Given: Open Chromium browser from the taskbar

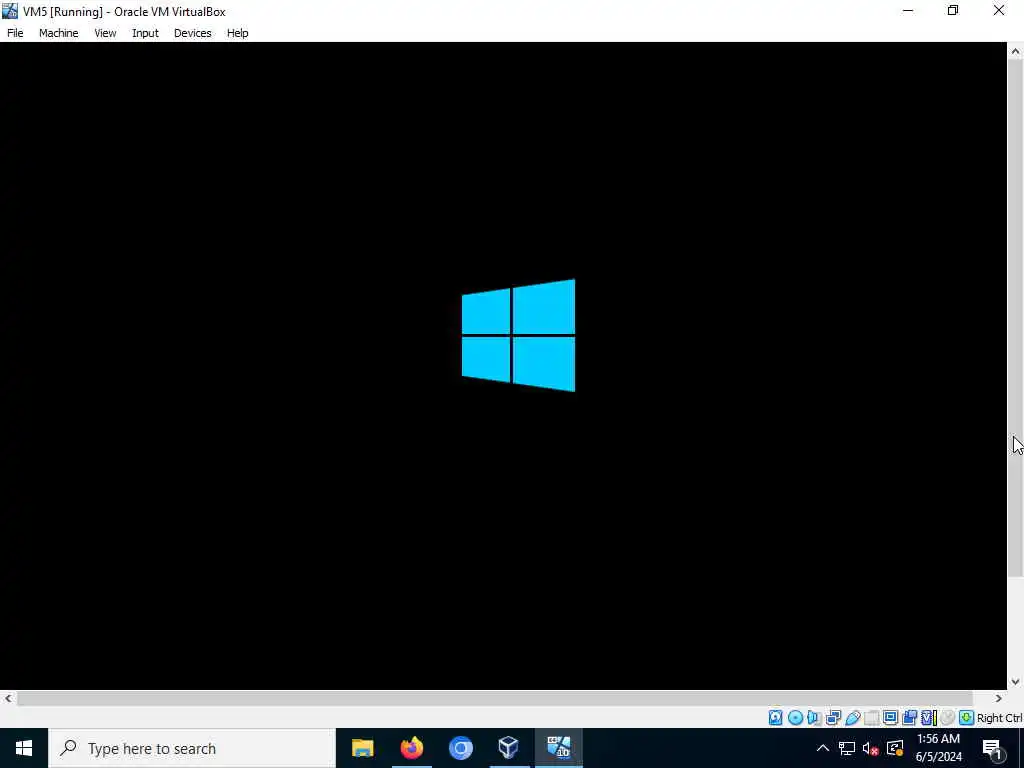Looking at the screenshot, I should pyautogui.click(x=460, y=748).
